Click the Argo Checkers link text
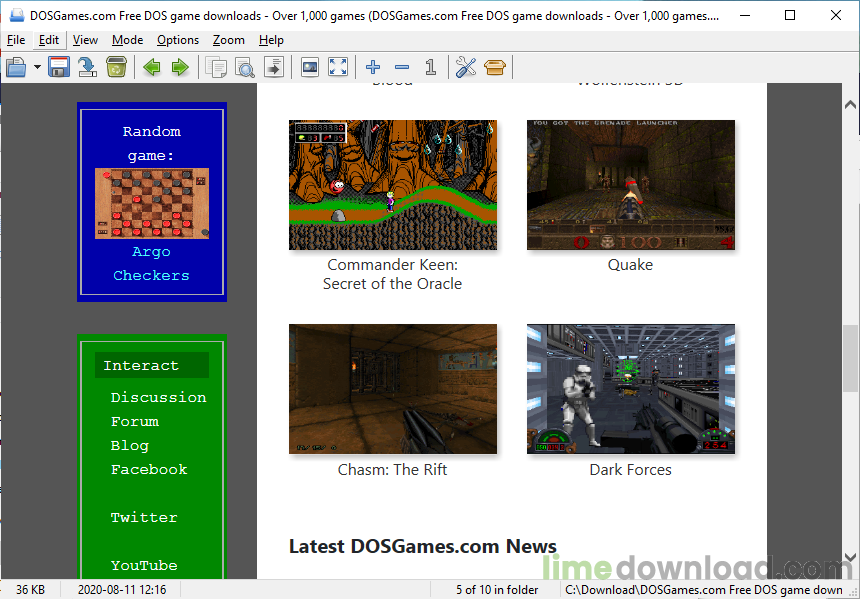This screenshot has height=599, width=860. tap(151, 263)
